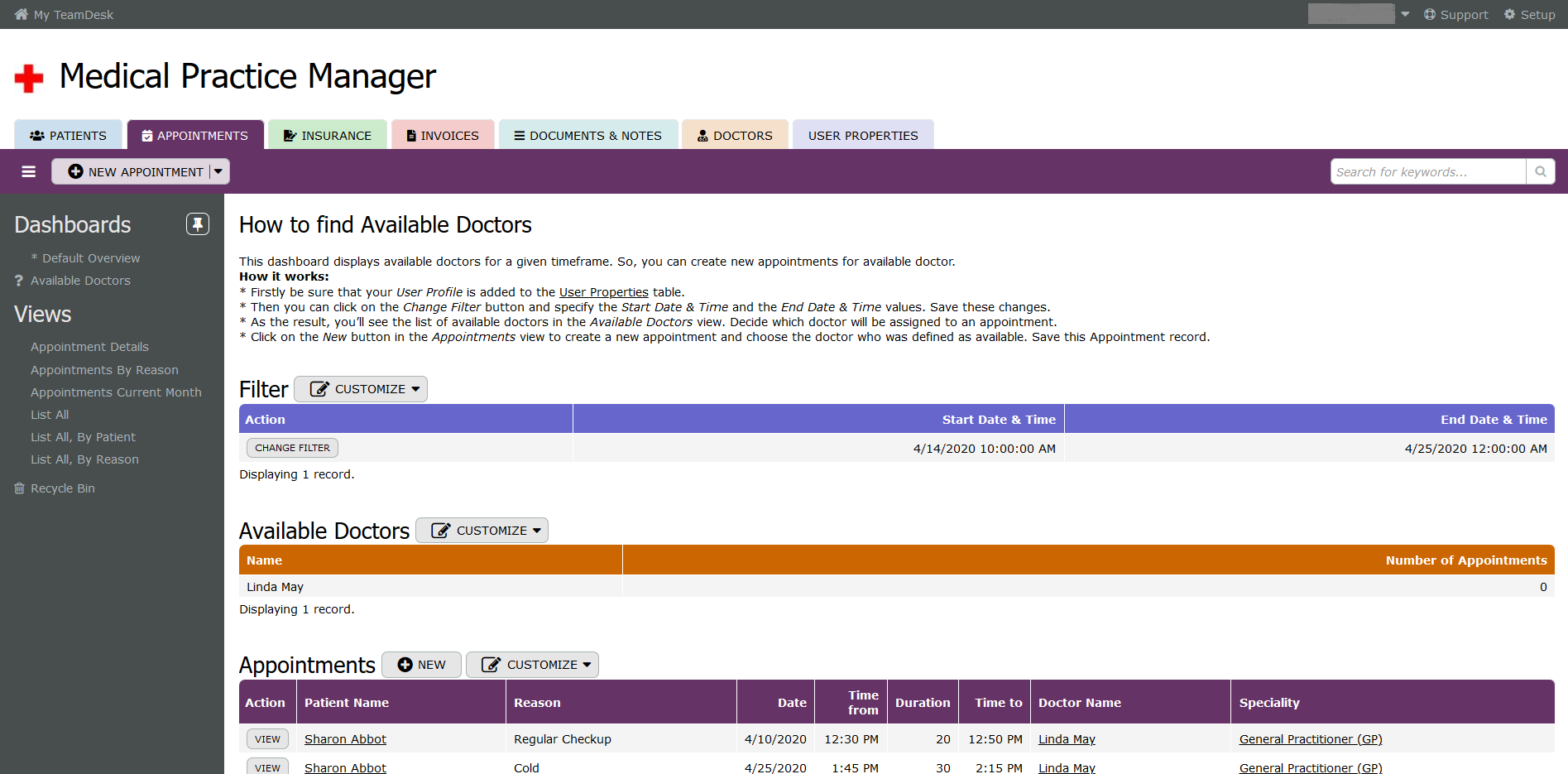
Task: Click the red cross application logo
Action: [x=29, y=79]
